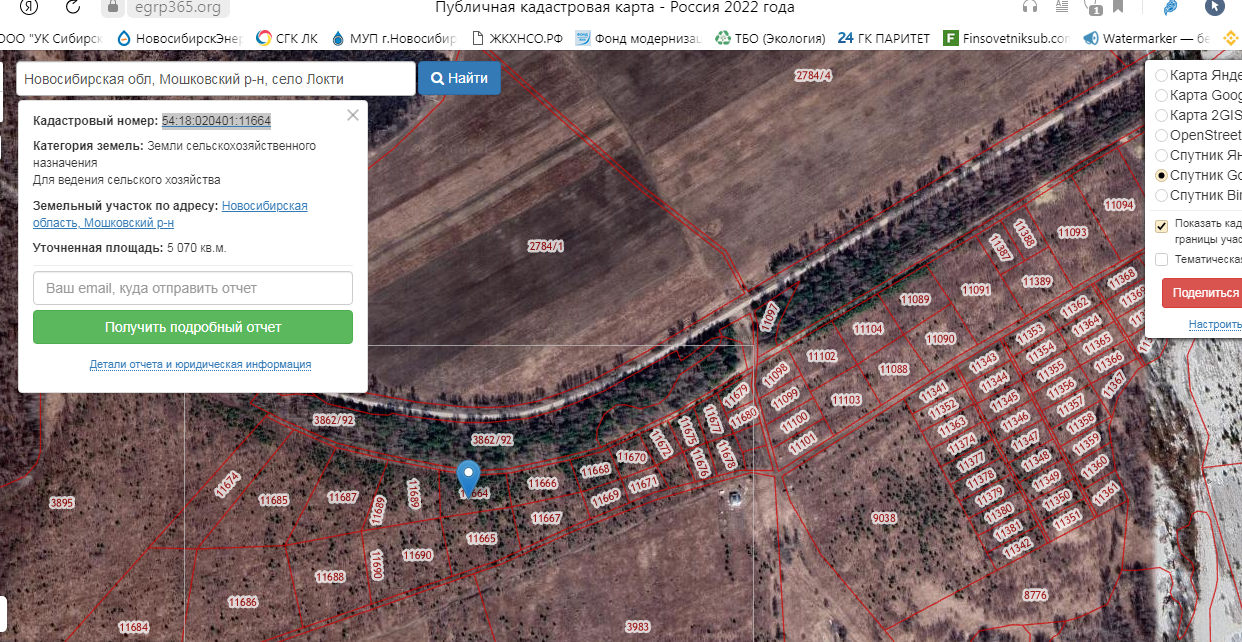The image size is (1242, 642).
Task: Click Получить подробный отчет button
Action: 193,327
